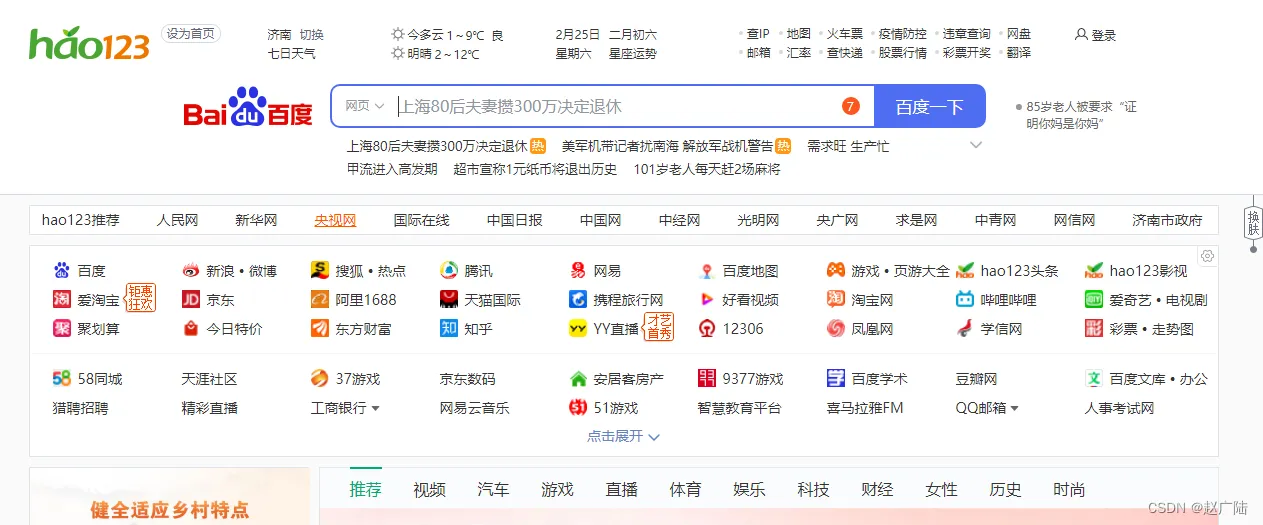The image size is (1263, 525).
Task: Open the Tencent penguin icon
Action: [449, 271]
